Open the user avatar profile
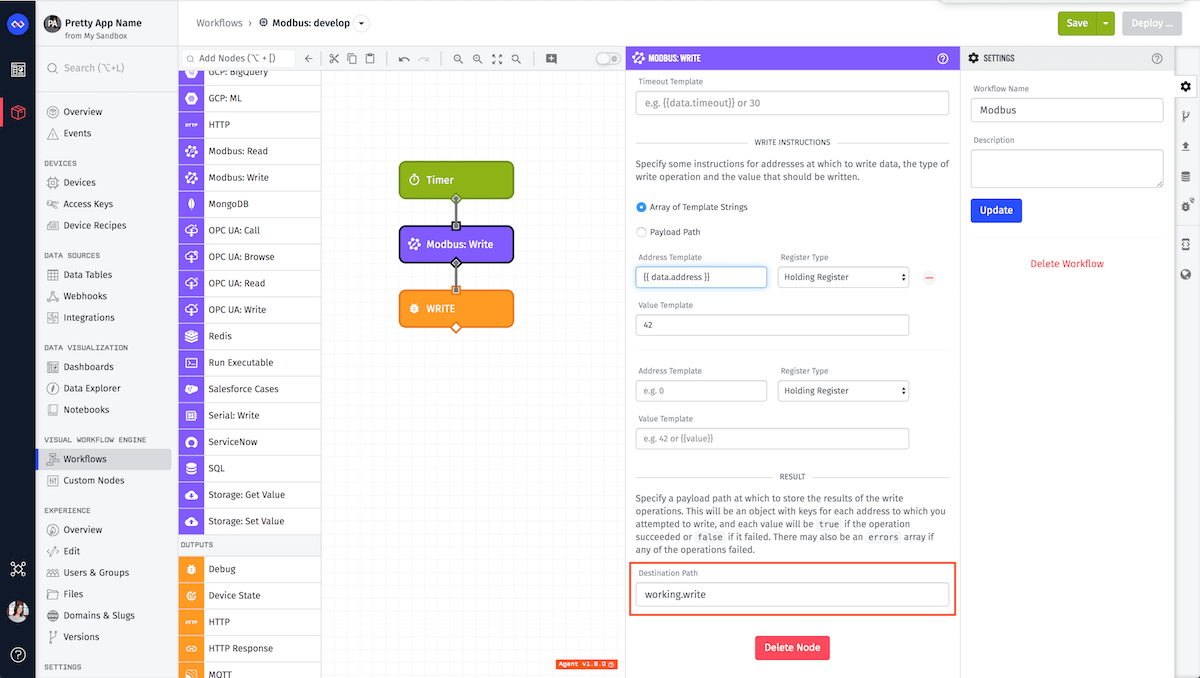Viewport: 1200px width, 678px height. coord(18,612)
